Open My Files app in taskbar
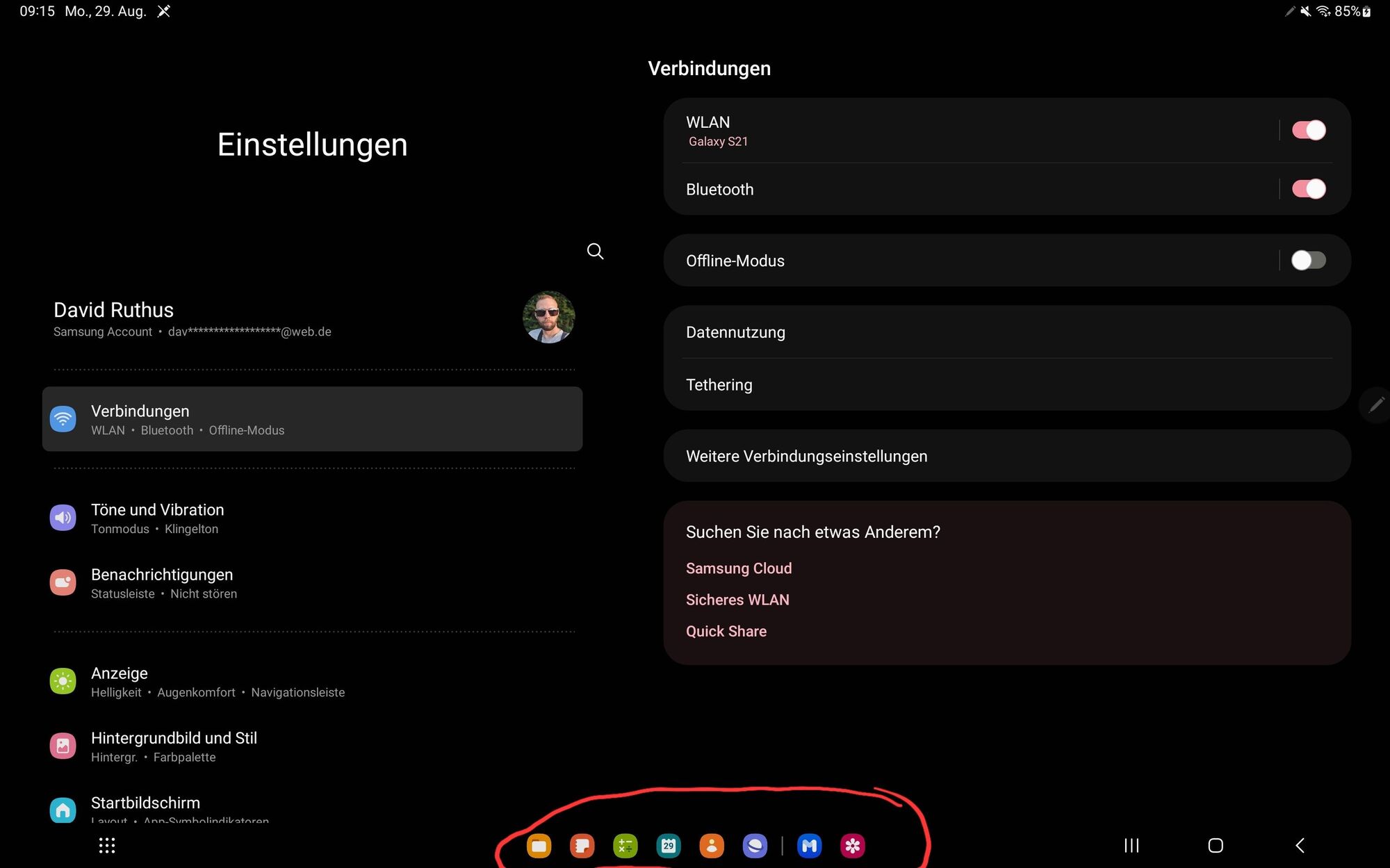The image size is (1390, 868). point(539,846)
